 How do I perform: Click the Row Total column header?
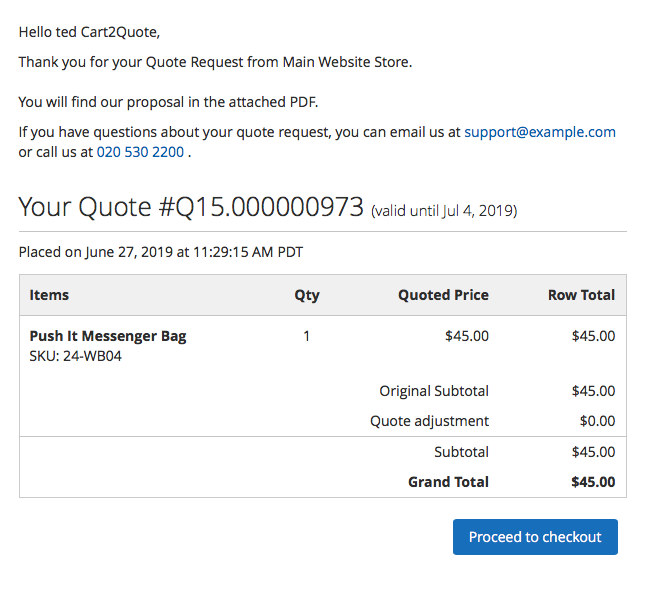tap(581, 295)
